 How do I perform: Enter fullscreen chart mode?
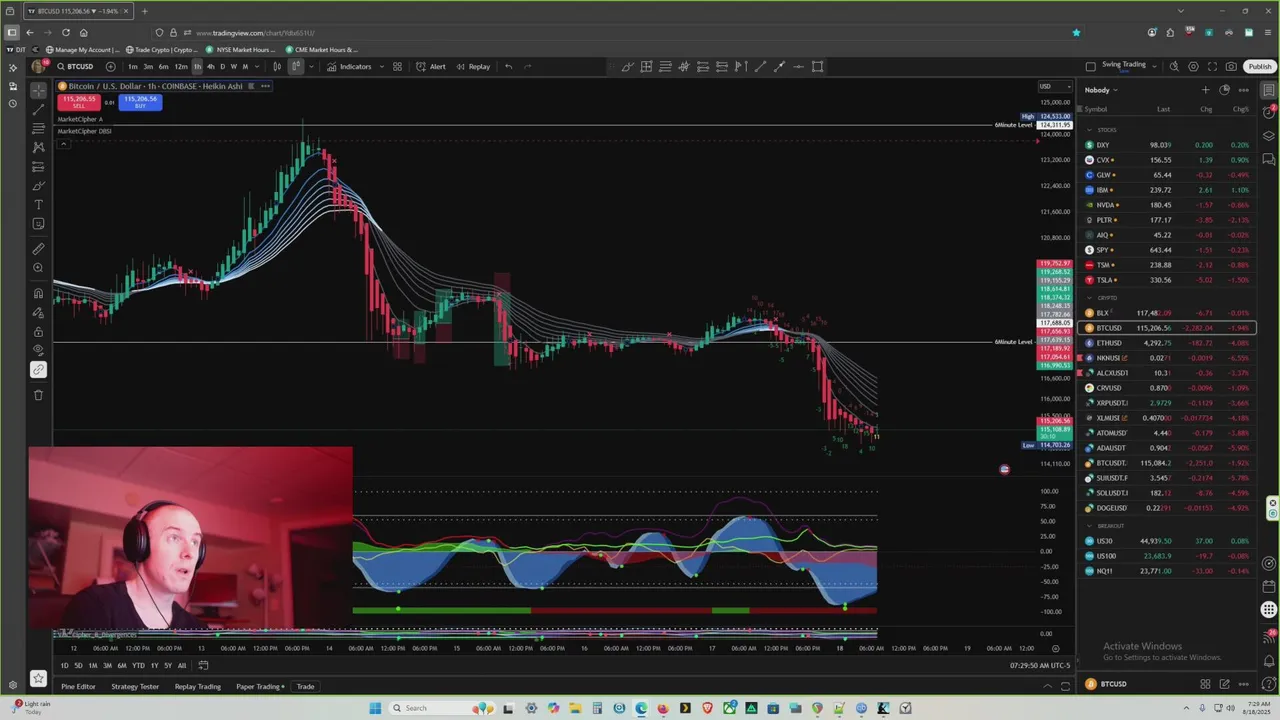tap(1212, 67)
